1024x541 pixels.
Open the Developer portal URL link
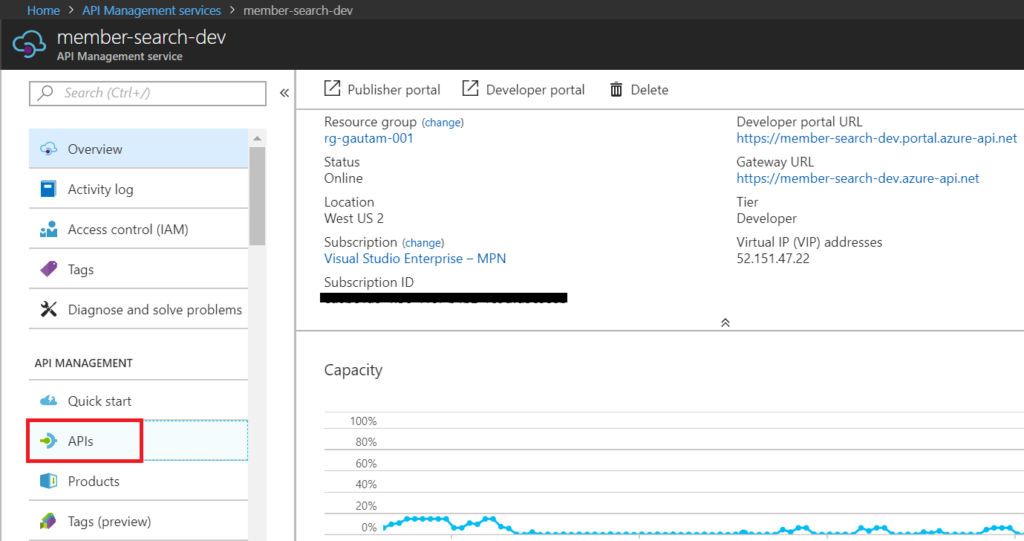click(876, 138)
